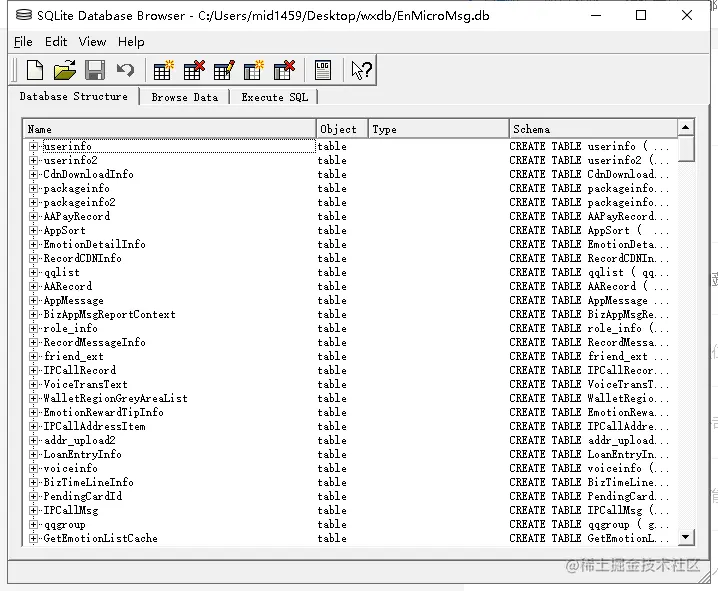Image resolution: width=718 pixels, height=591 pixels.
Task: Select the BizTimeLineInfo table row
Action: click(x=350, y=482)
